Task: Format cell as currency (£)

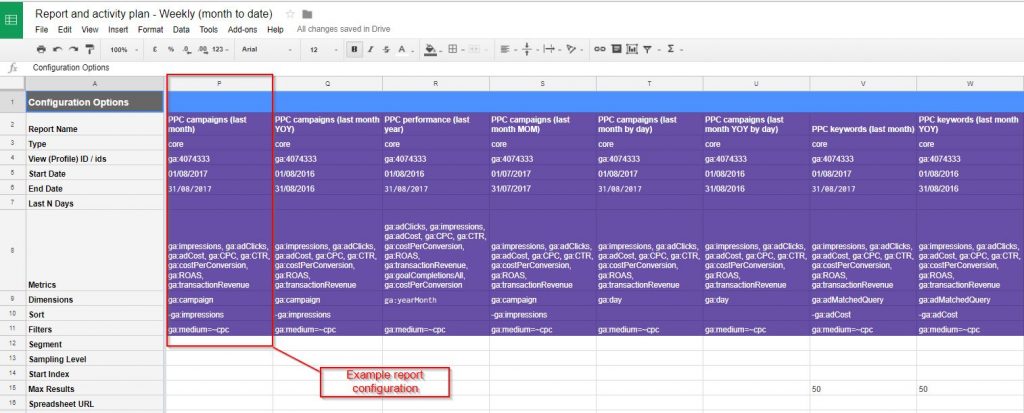Action: point(155,49)
